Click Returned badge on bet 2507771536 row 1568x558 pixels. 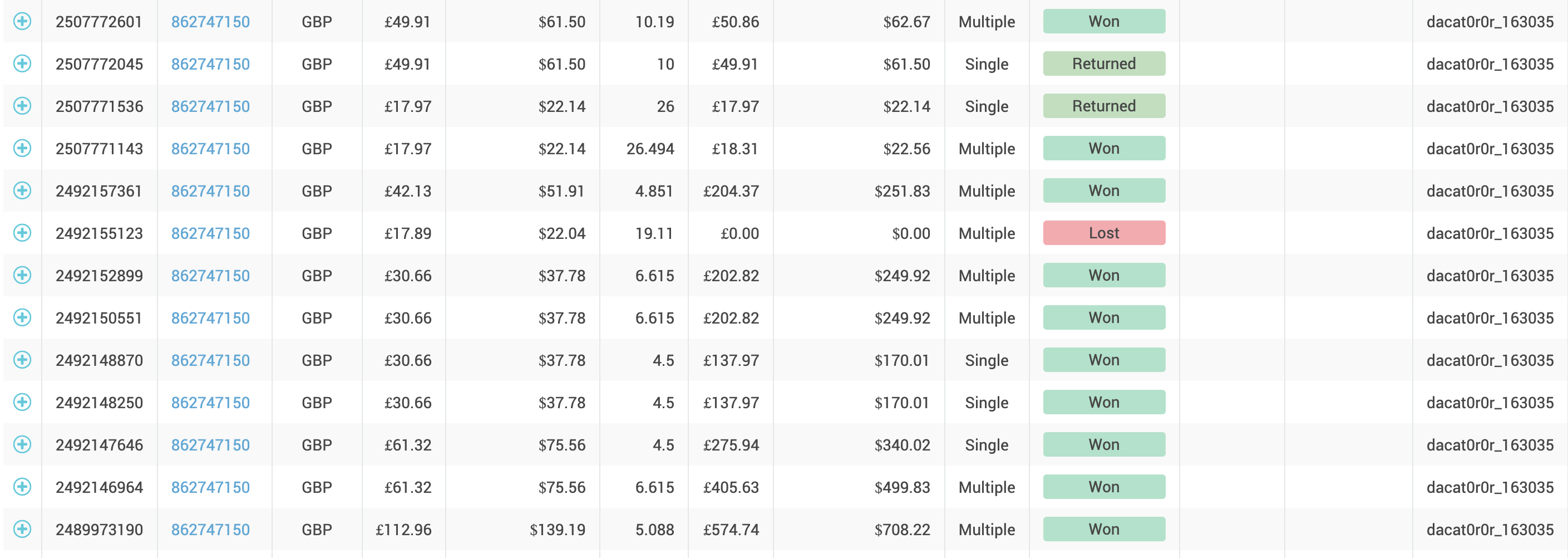(1103, 106)
